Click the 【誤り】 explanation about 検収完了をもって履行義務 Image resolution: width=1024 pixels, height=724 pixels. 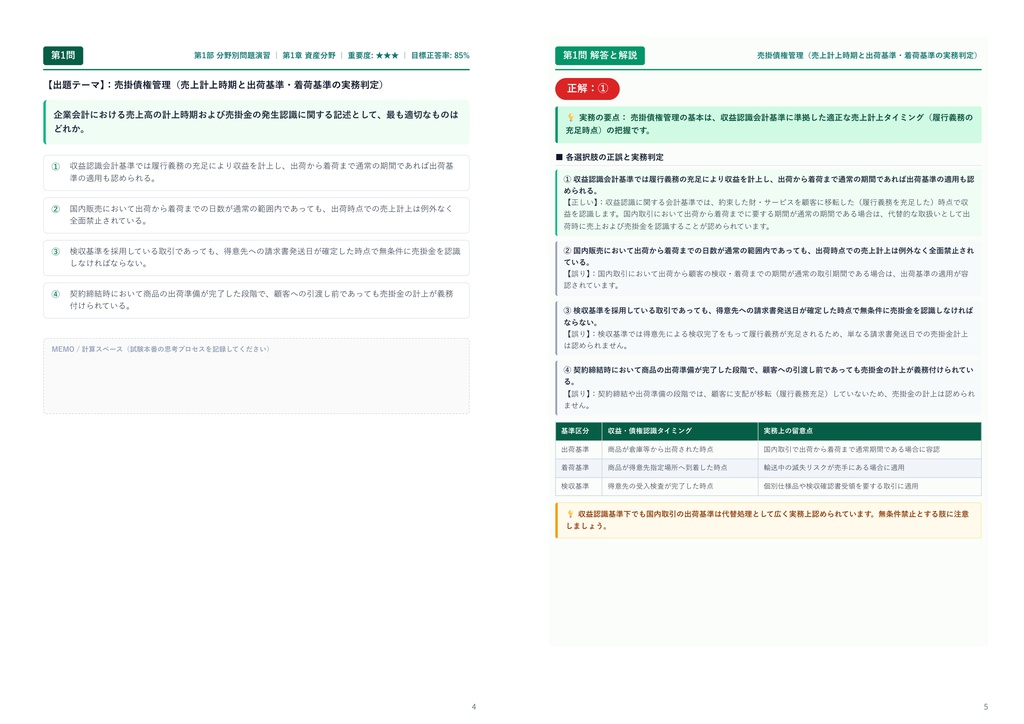(766, 339)
